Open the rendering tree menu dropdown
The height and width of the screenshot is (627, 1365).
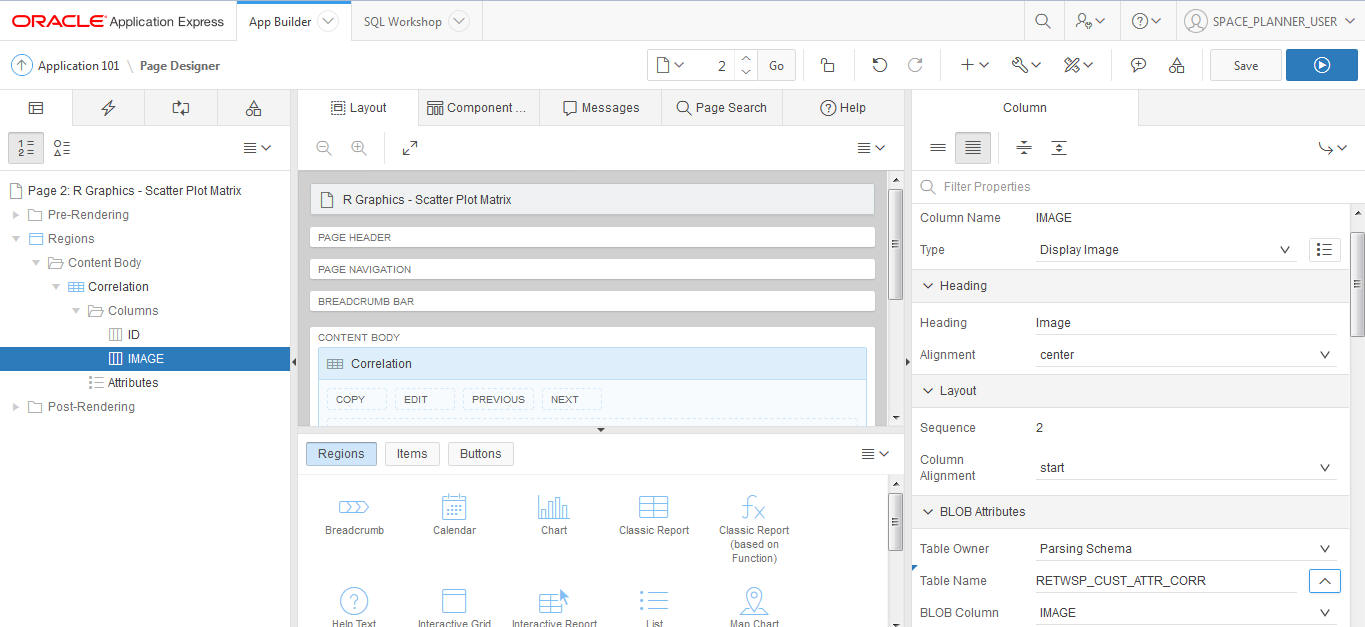coord(258,148)
